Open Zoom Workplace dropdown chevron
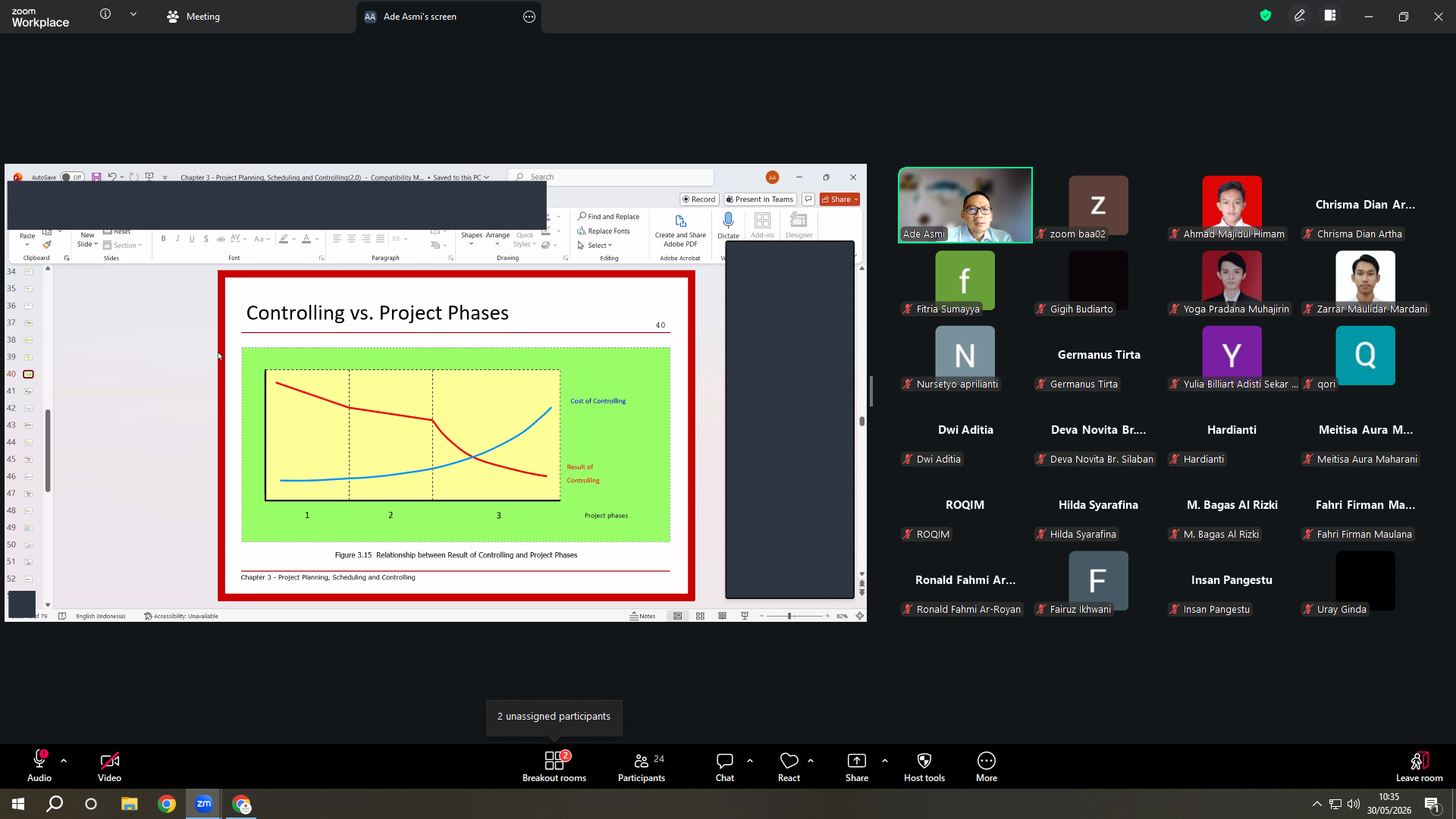The width and height of the screenshot is (1456, 819). click(133, 14)
